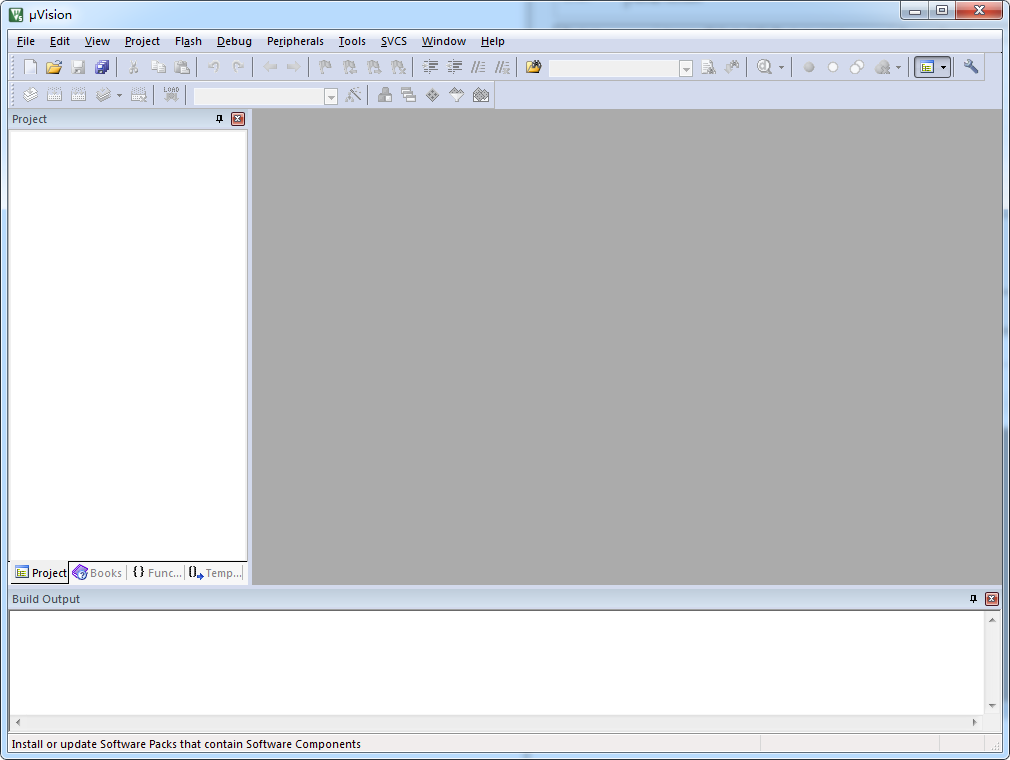Switch to the Books tab
The image size is (1010, 760).
[97, 573]
